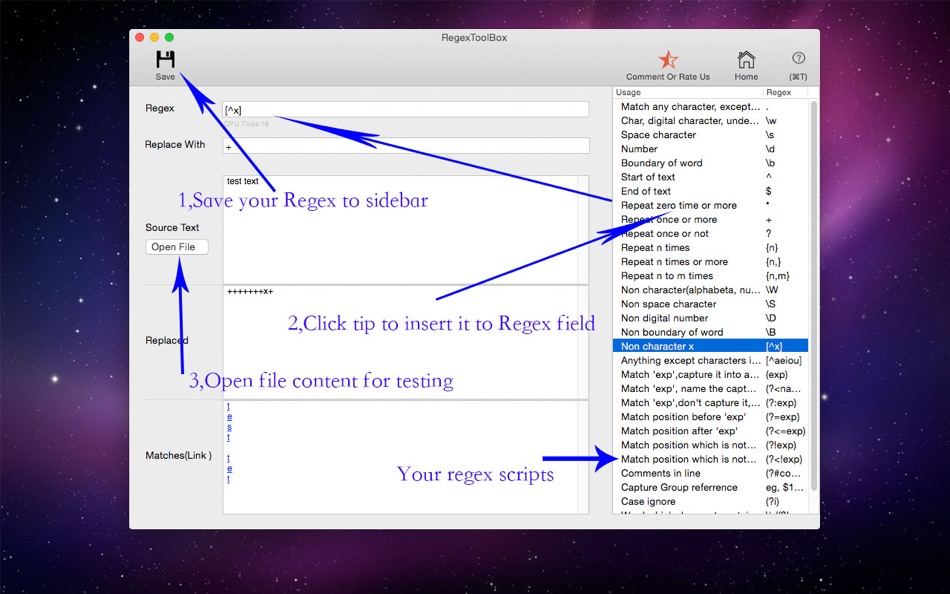Viewport: 950px width, 594px height.
Task: Select the 'Start of text' row
Action: click(710, 177)
